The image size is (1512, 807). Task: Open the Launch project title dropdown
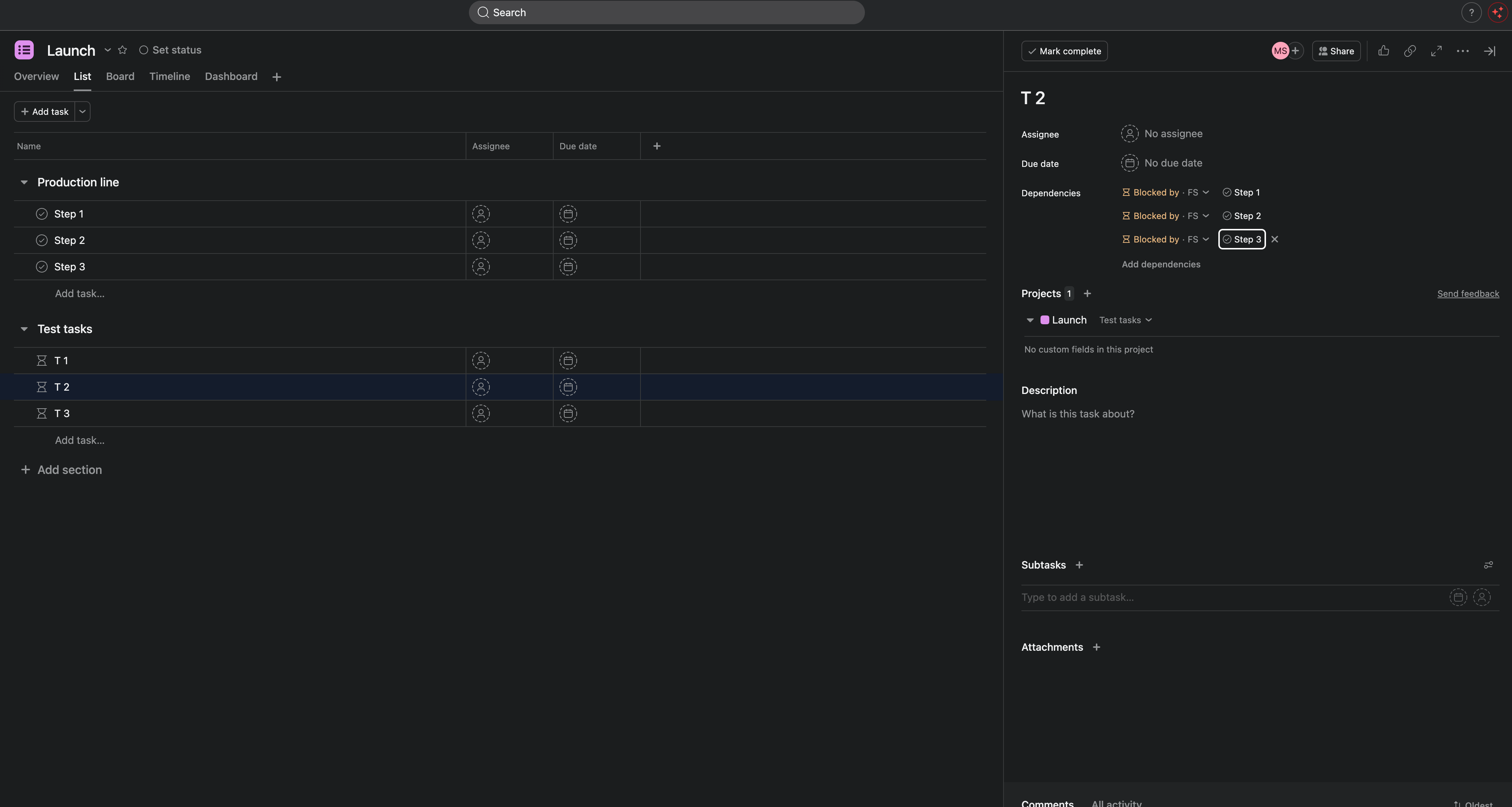(107, 50)
